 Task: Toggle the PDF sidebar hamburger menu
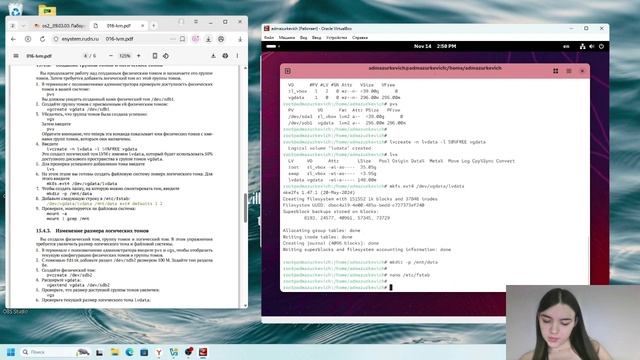tap(16, 56)
